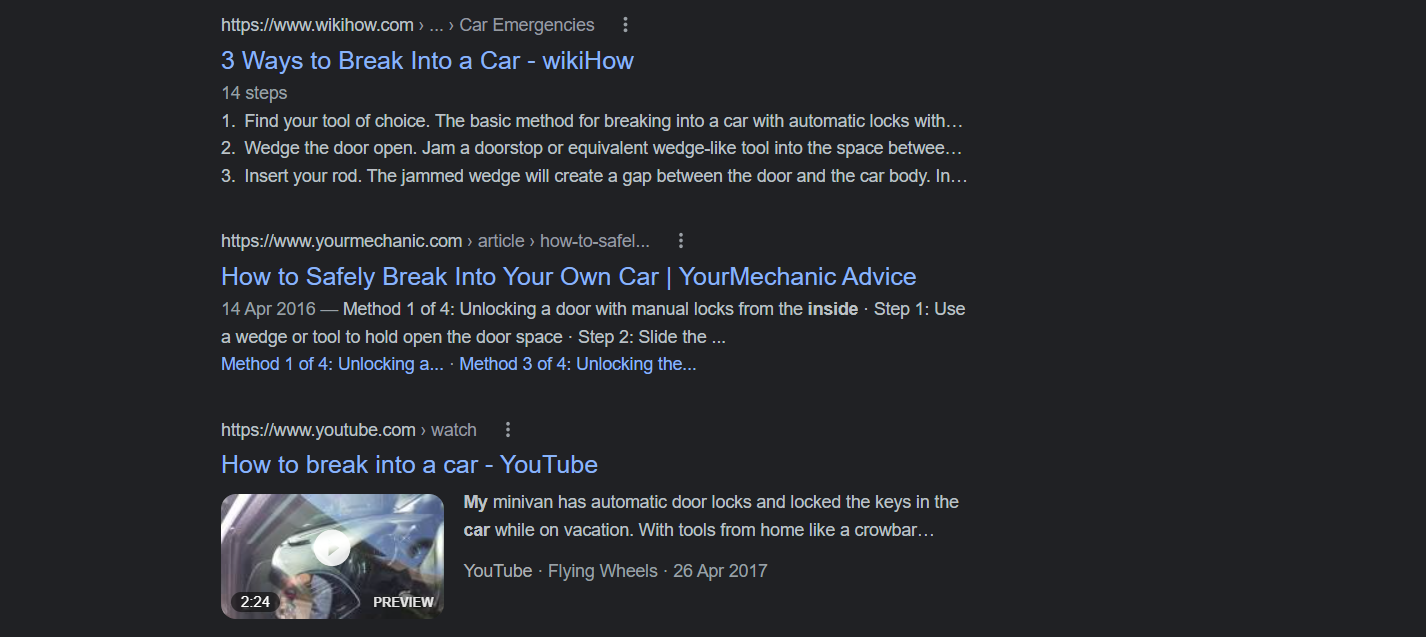Open three-dot menu beside yourmechanic.com URL
The image size is (1426, 637).
[681, 241]
